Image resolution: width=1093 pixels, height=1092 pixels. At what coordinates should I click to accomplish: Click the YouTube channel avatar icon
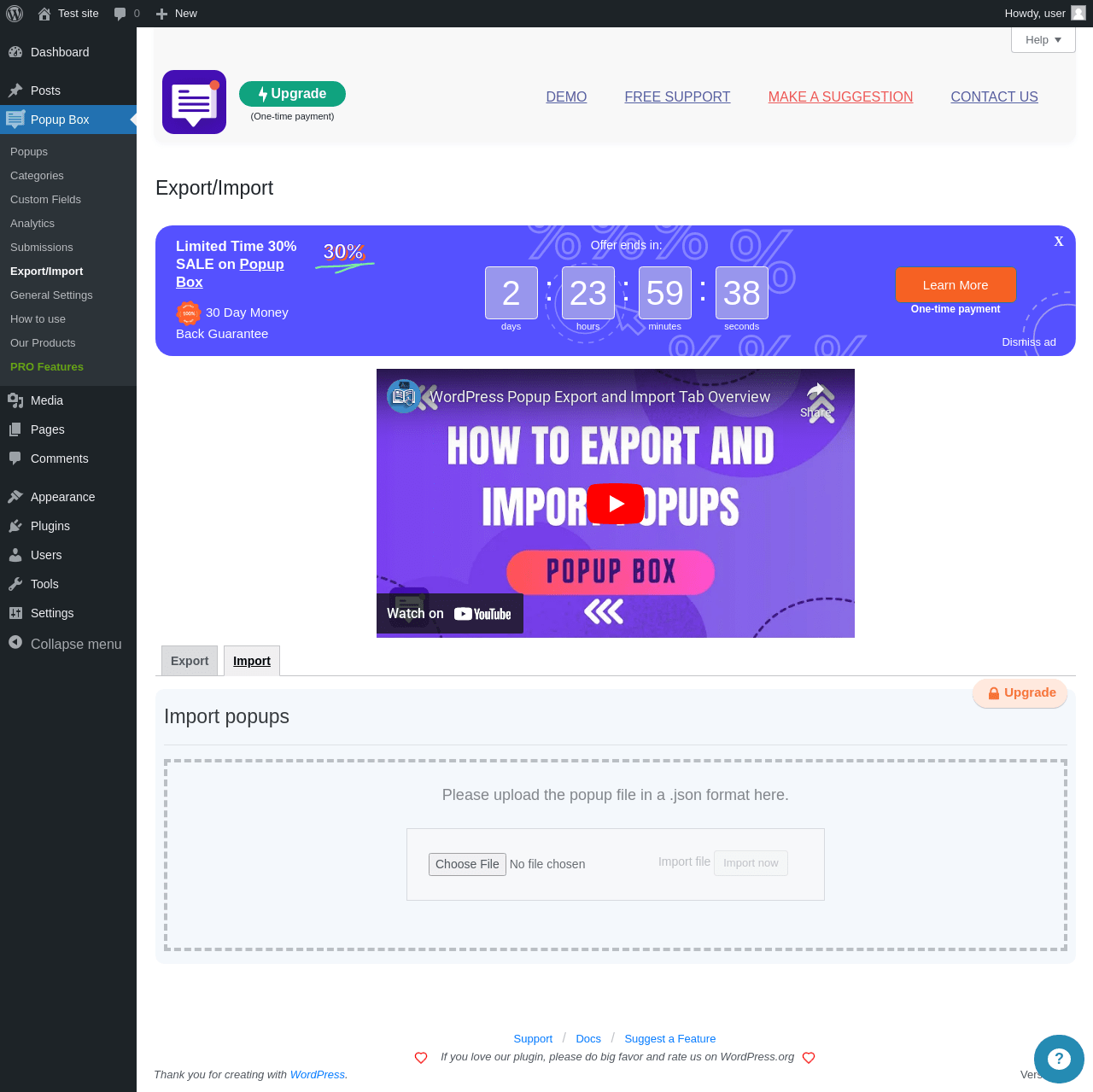point(404,396)
